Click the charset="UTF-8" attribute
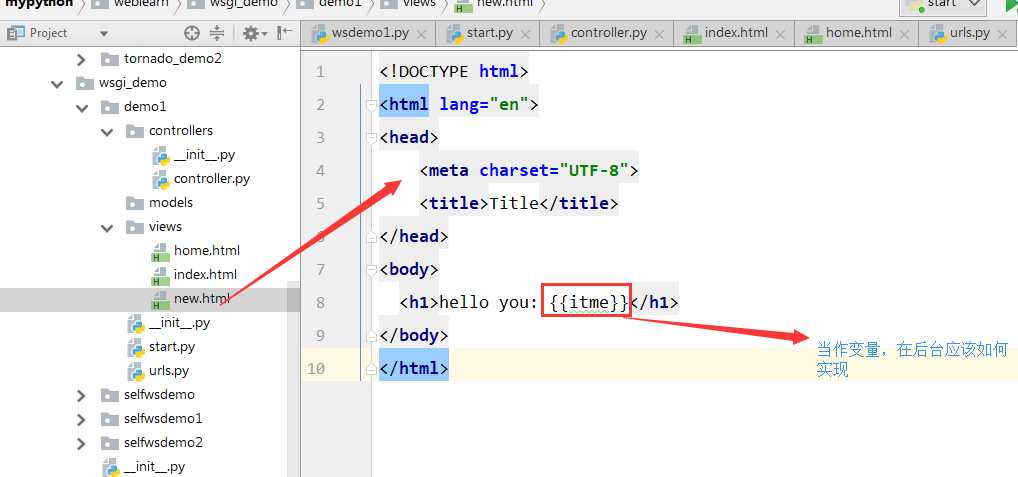Image resolution: width=1018 pixels, height=477 pixels. [554, 171]
